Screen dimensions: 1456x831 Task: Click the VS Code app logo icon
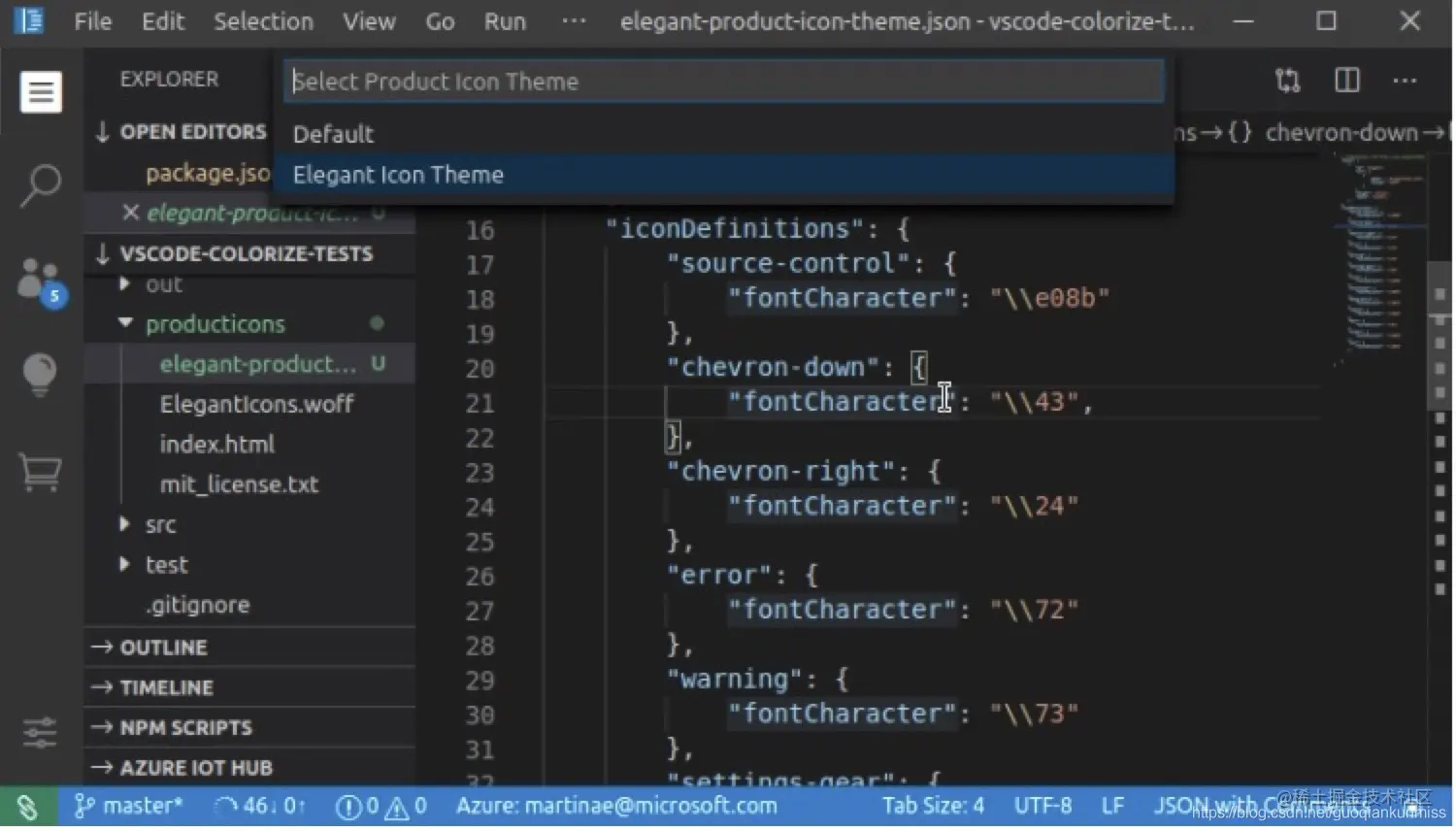point(28,20)
